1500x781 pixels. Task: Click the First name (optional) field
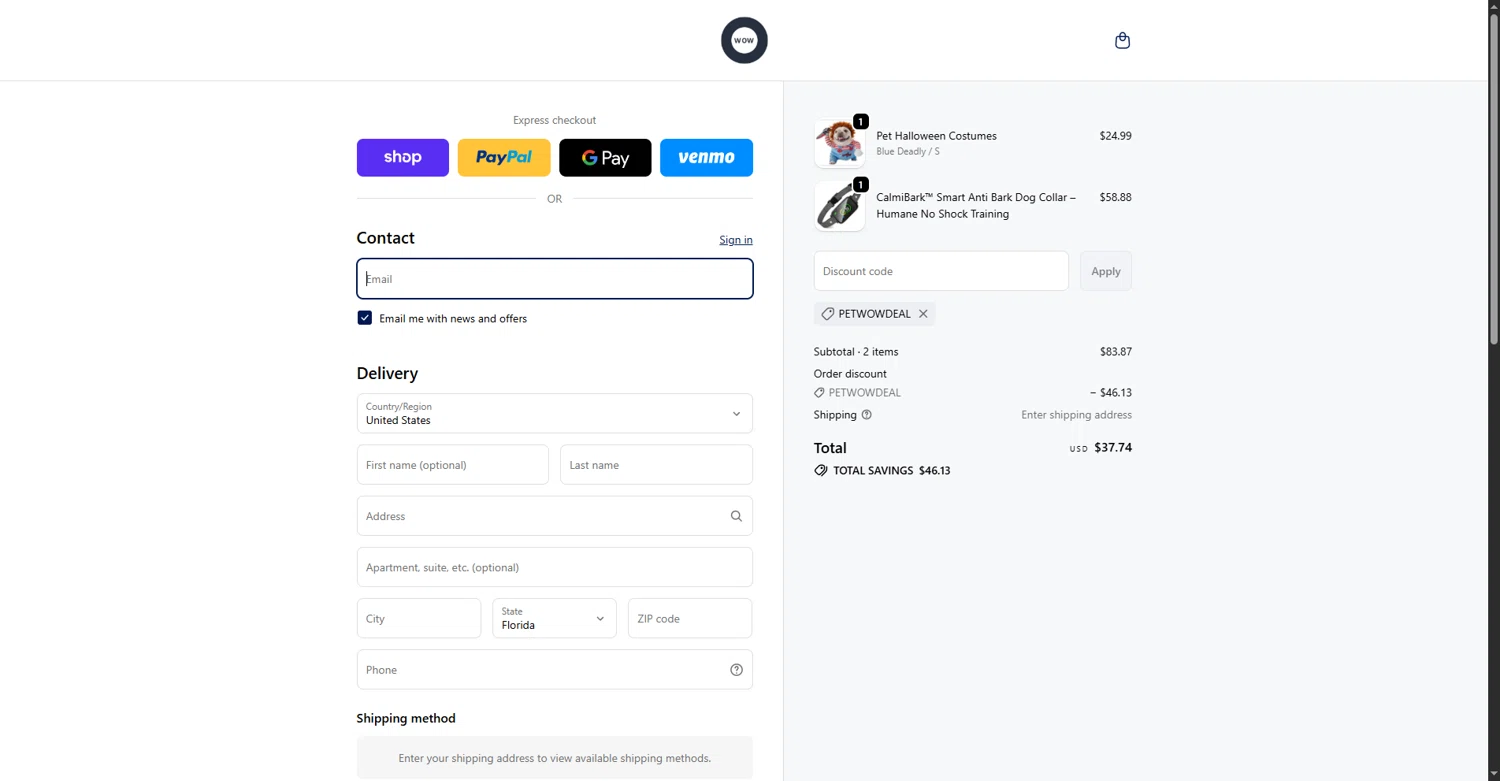click(x=453, y=465)
